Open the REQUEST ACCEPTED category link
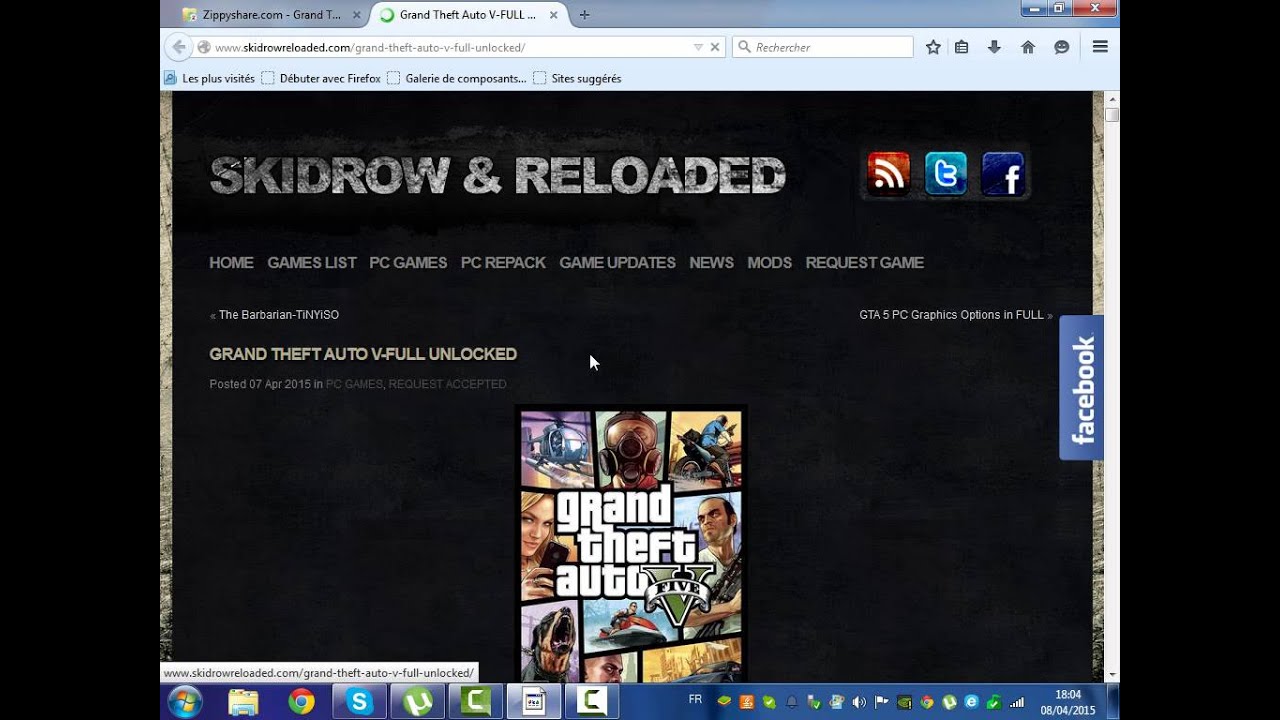This screenshot has height=720, width=1280. tap(447, 384)
